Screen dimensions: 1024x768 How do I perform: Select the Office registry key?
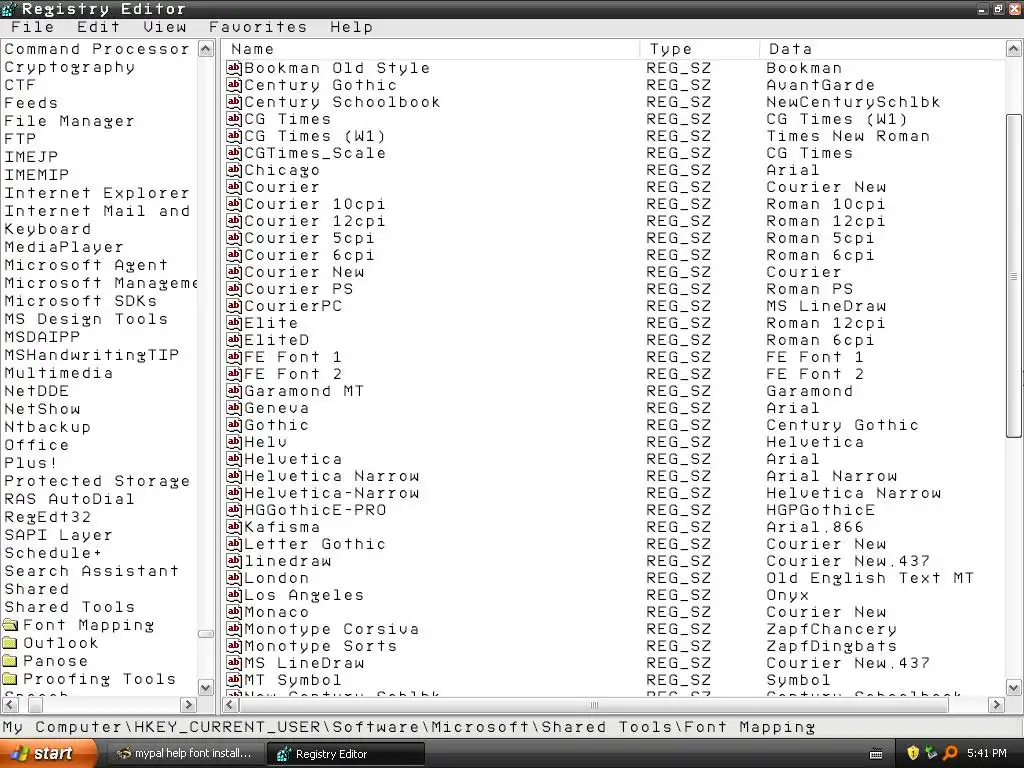(37, 445)
